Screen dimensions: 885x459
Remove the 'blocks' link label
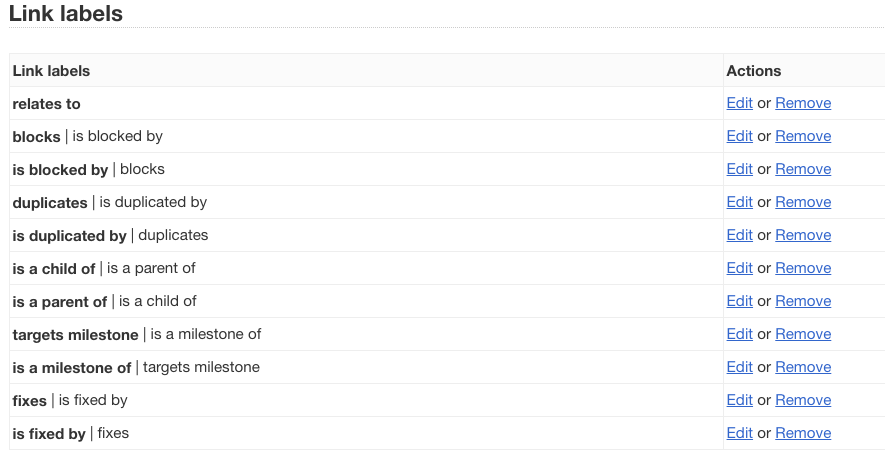[803, 136]
